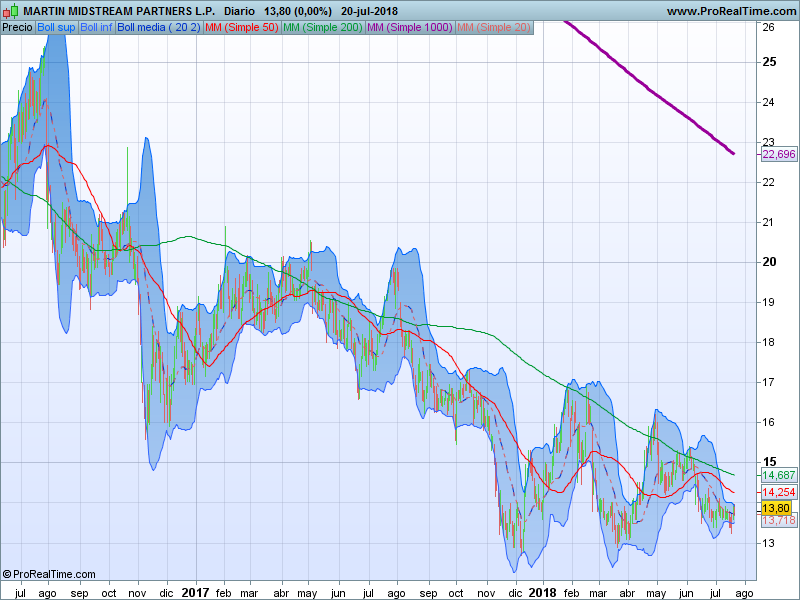Select the Boll sup legend label
This screenshot has height=600, width=800.
(56, 28)
